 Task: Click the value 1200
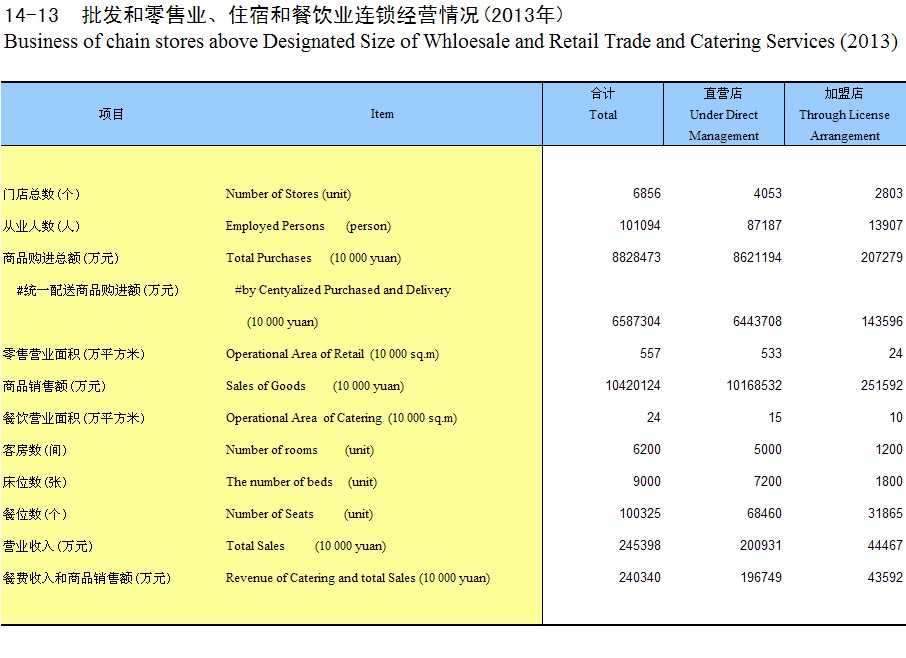pyautogui.click(x=888, y=449)
